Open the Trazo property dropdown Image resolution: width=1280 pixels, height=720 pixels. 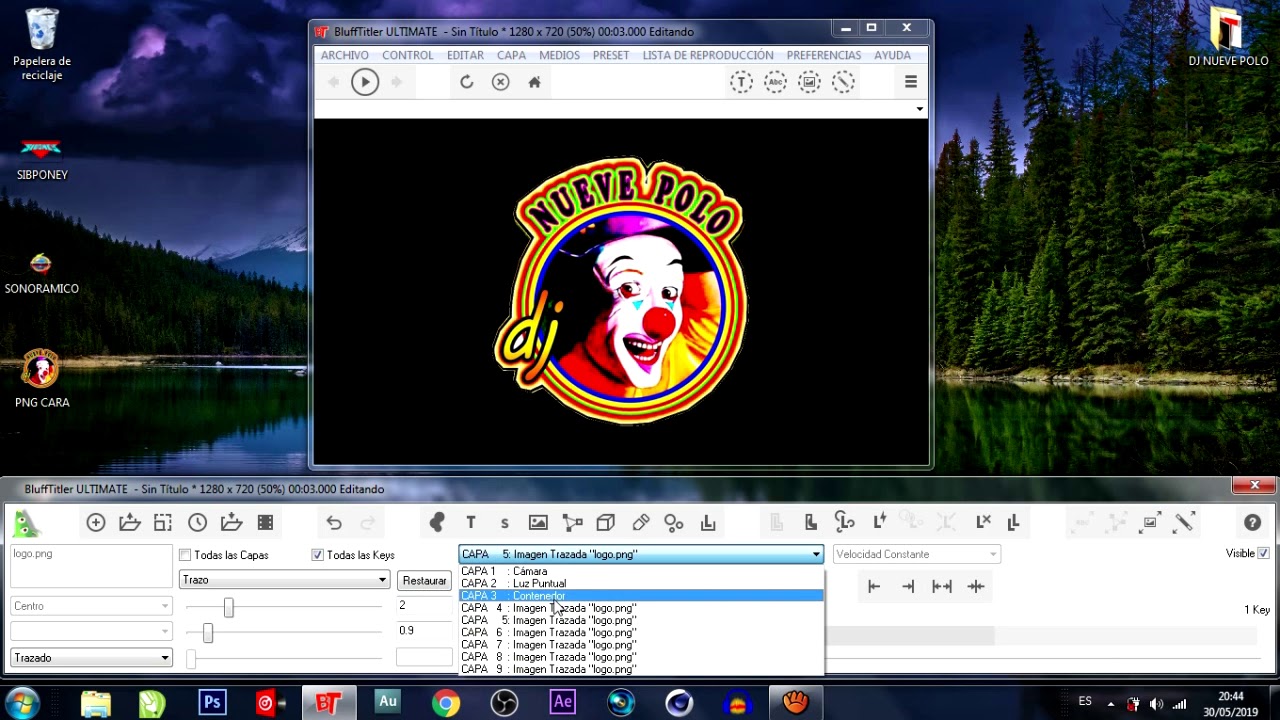pos(284,580)
